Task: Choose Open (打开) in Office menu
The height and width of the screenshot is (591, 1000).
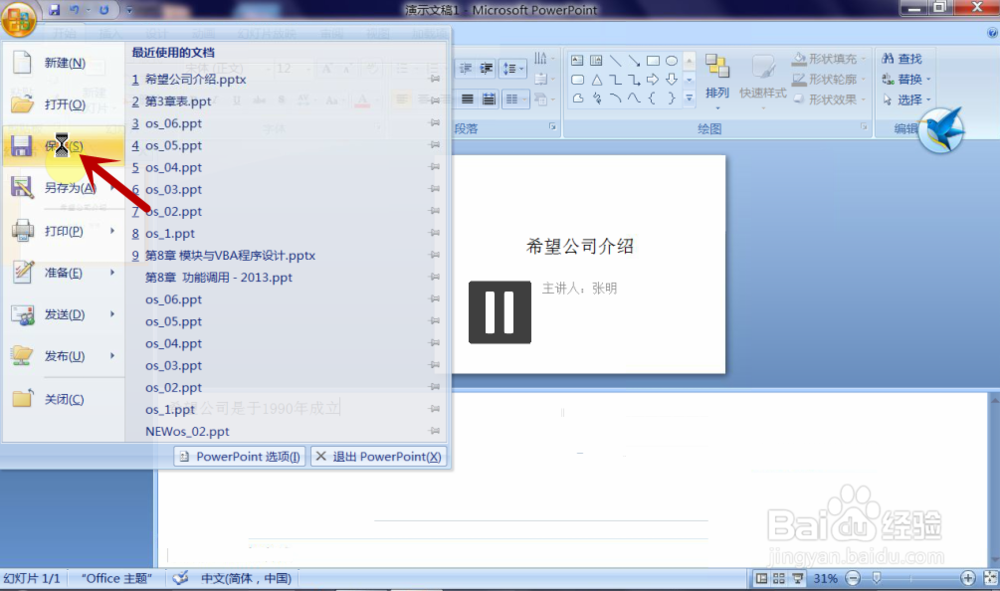Action: pos(63,105)
